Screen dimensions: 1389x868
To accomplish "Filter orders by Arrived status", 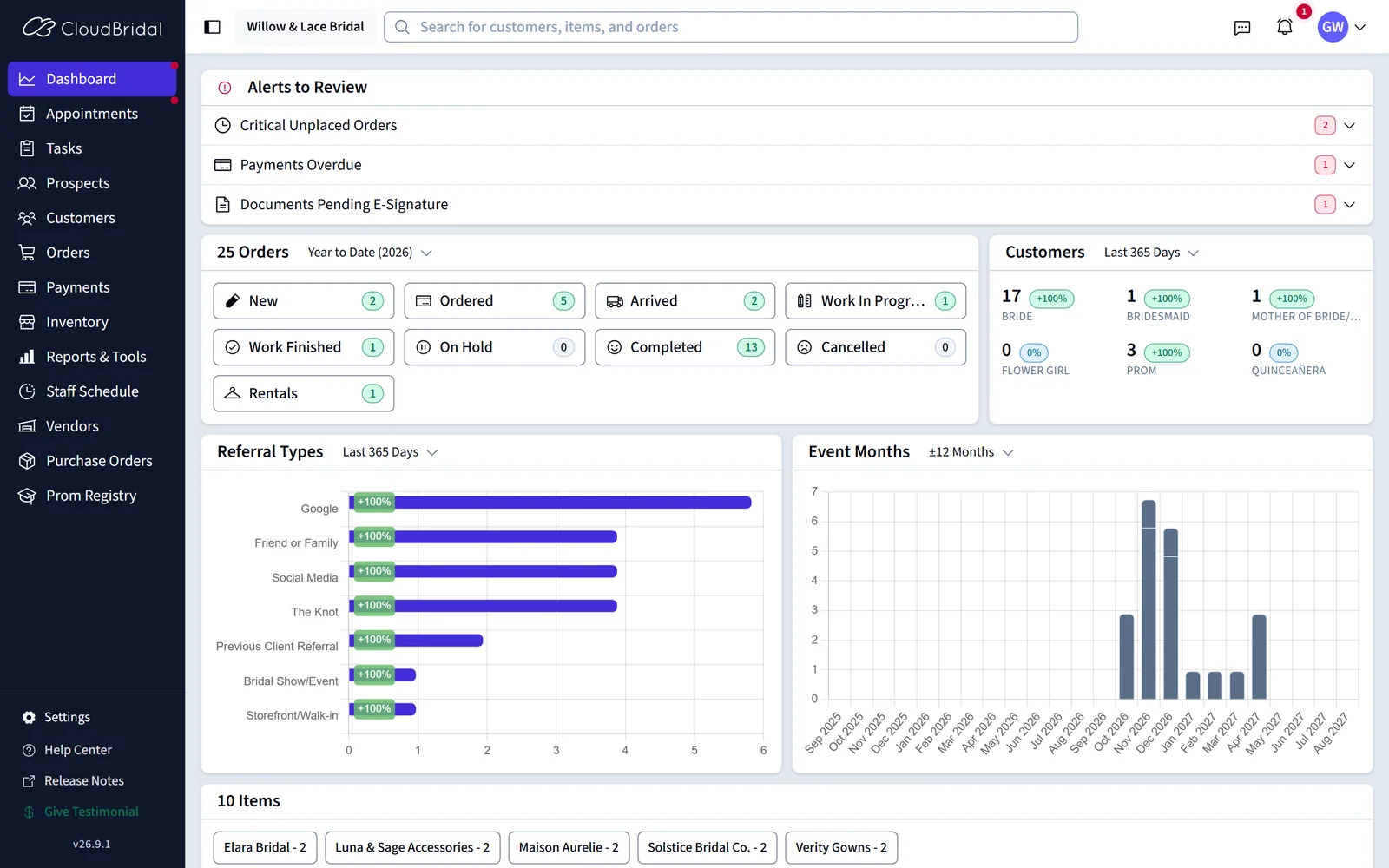I will coord(685,301).
